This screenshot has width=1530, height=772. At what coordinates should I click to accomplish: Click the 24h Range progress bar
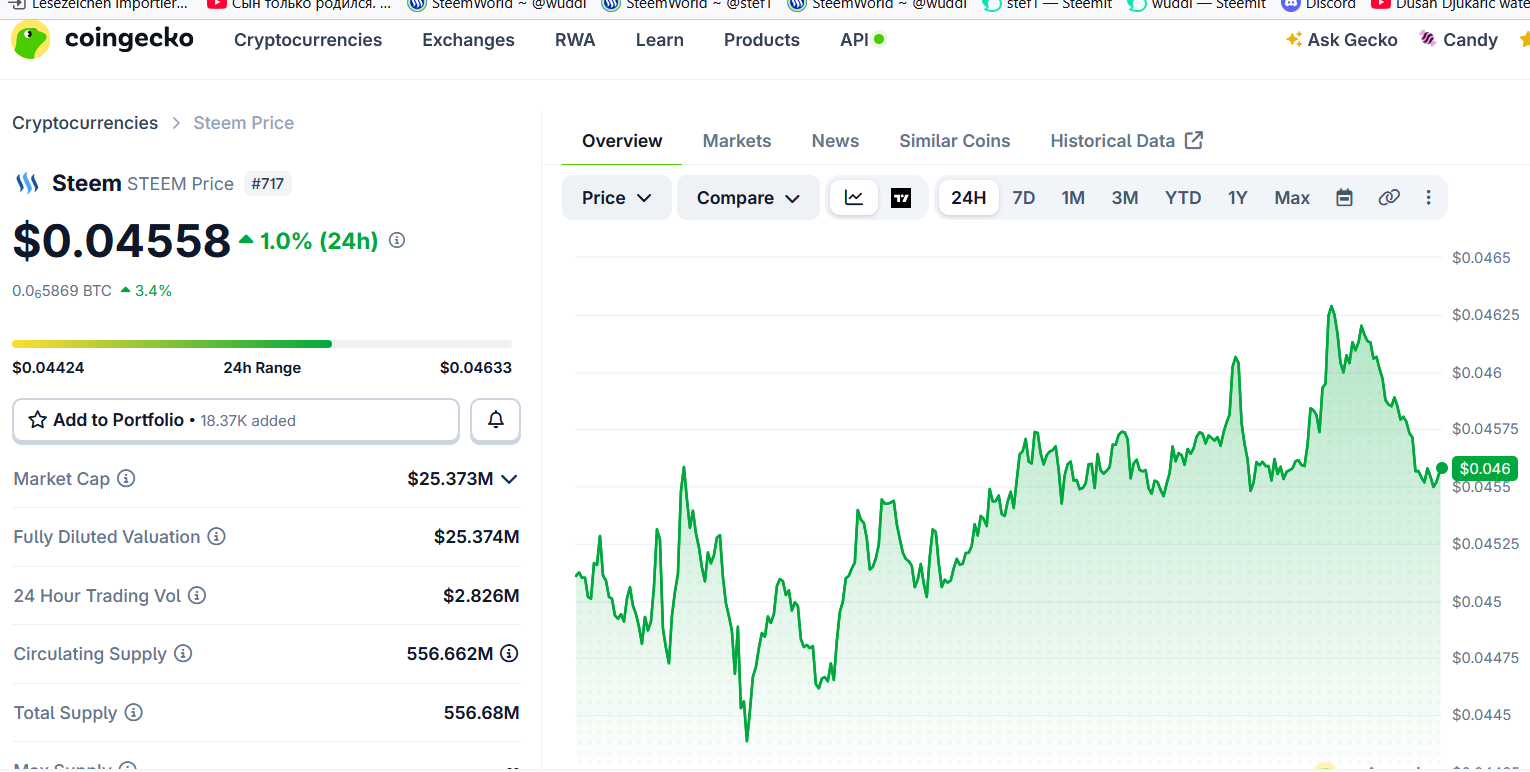(262, 344)
